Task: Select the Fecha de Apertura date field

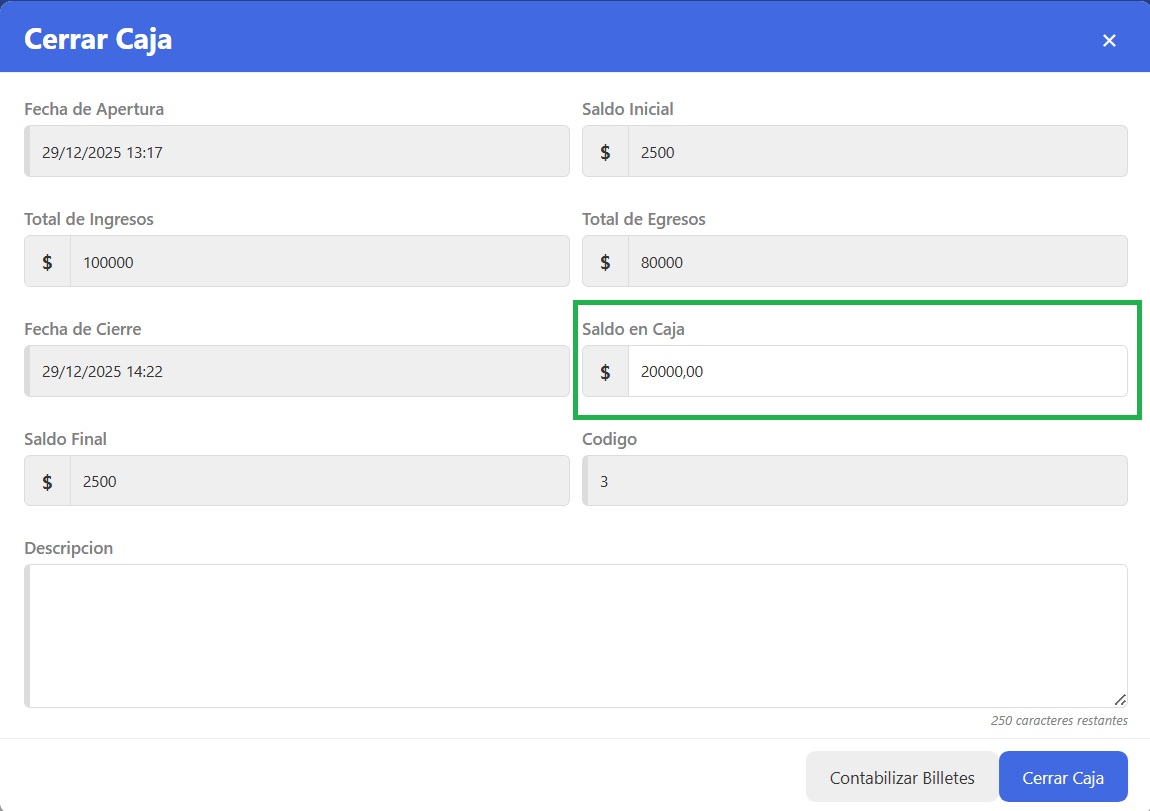Action: pyautogui.click(x=297, y=152)
